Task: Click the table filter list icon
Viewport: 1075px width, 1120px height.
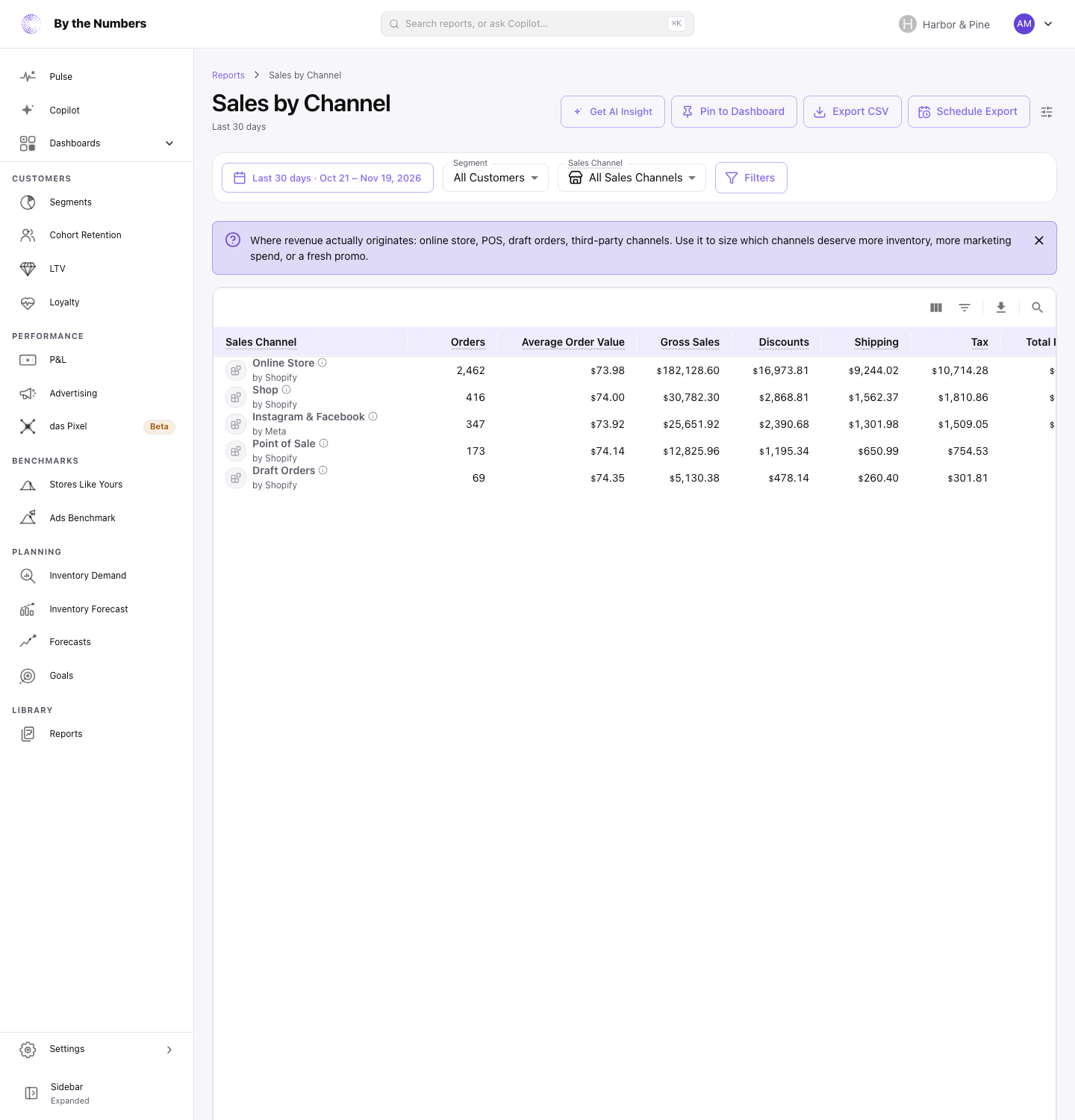Action: pos(965,308)
